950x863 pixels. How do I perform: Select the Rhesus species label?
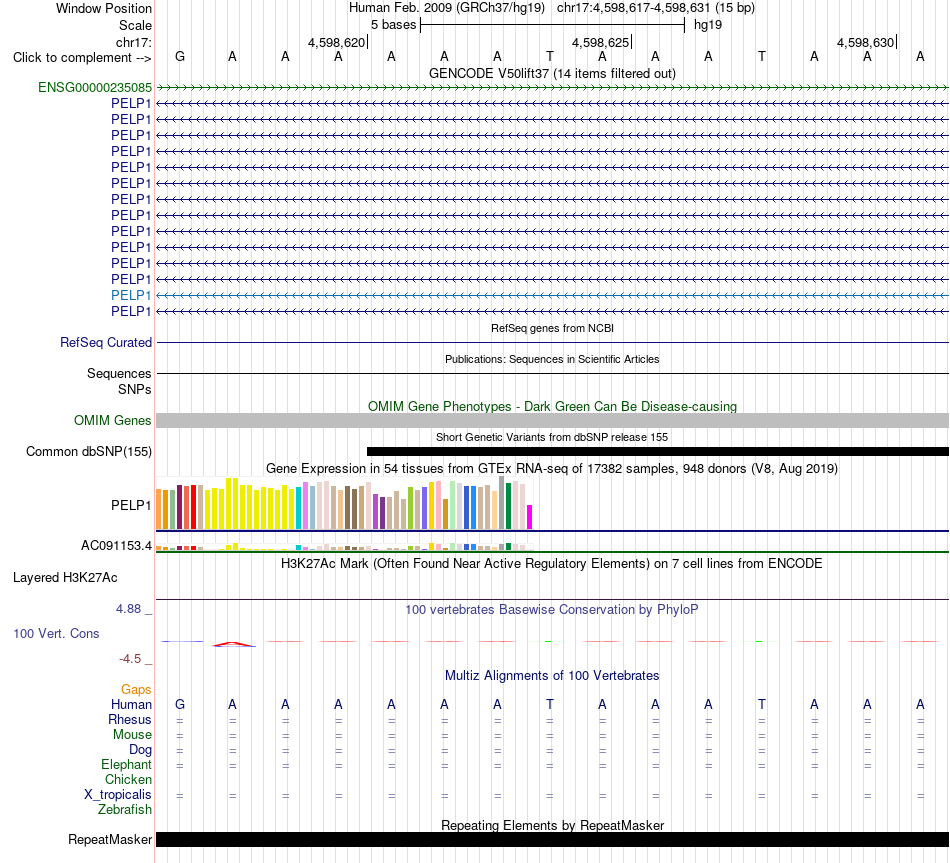pos(130,719)
